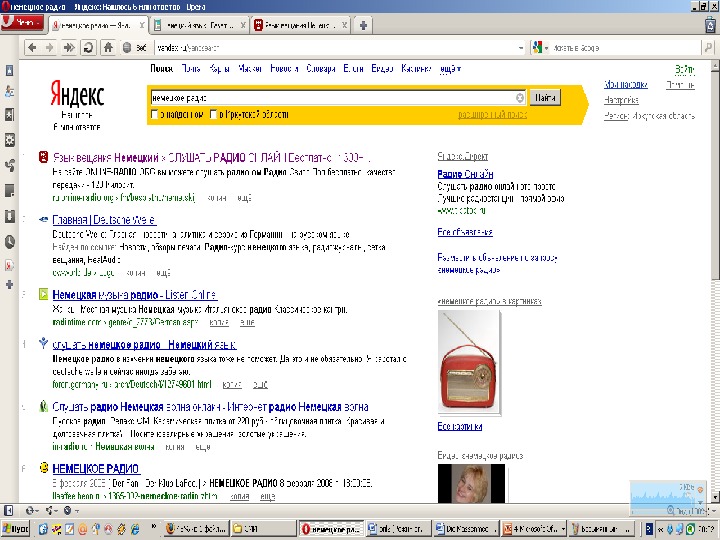
Task: Switch to Microsoft PowerPoint taskbar button
Action: click(x=534, y=529)
